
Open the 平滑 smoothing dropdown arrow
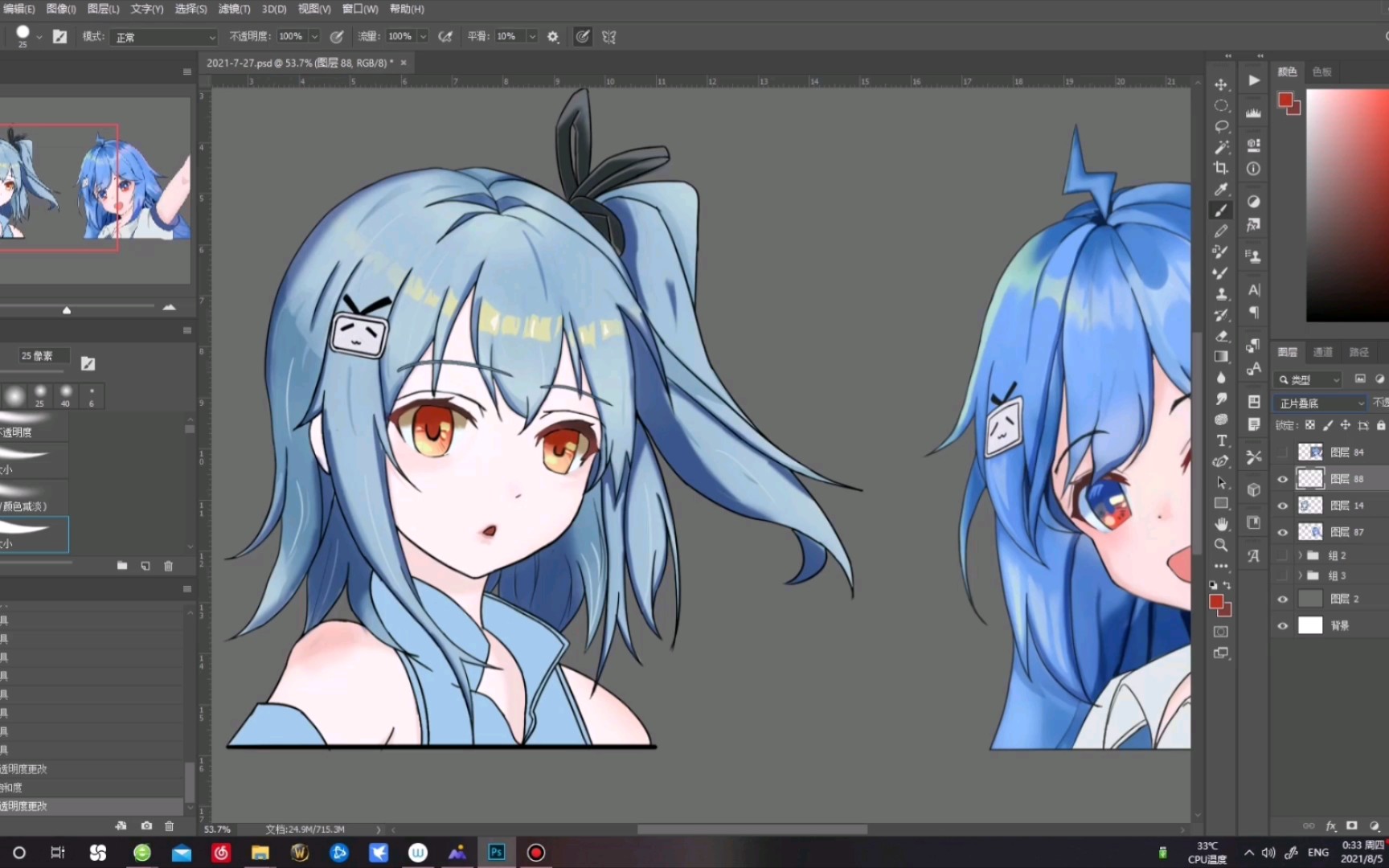(531, 37)
